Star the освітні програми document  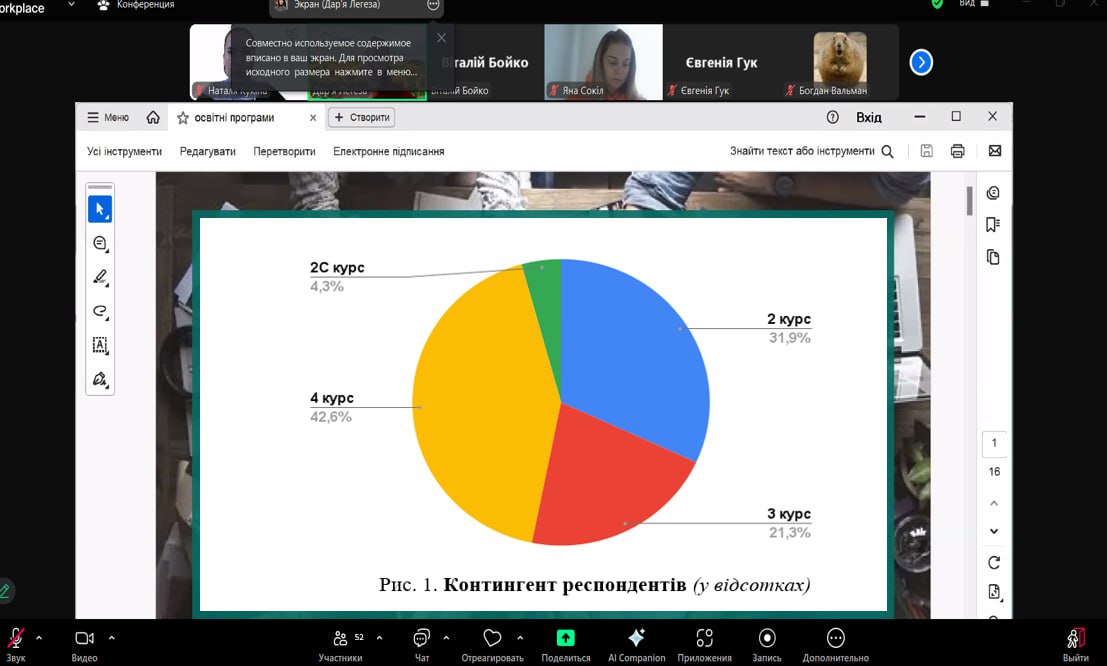pyautogui.click(x=183, y=118)
